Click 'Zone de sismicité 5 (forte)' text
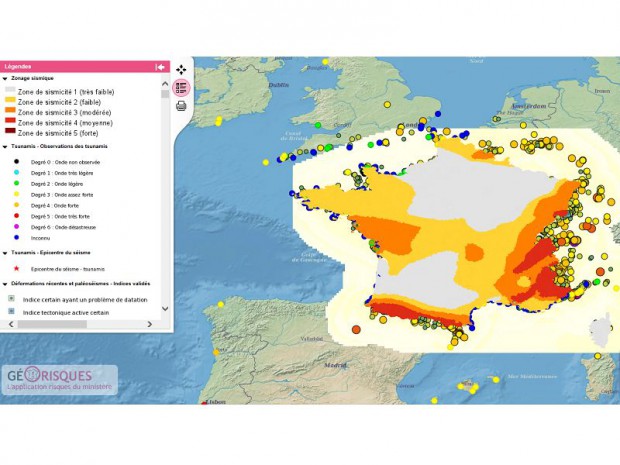620x465 pixels. click(58, 133)
